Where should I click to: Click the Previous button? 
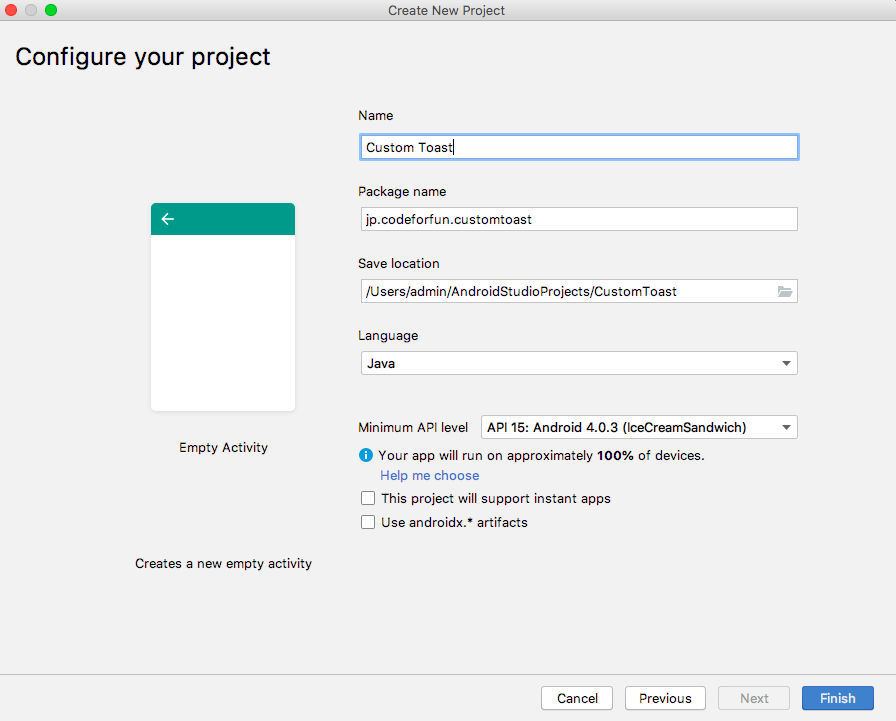point(665,698)
